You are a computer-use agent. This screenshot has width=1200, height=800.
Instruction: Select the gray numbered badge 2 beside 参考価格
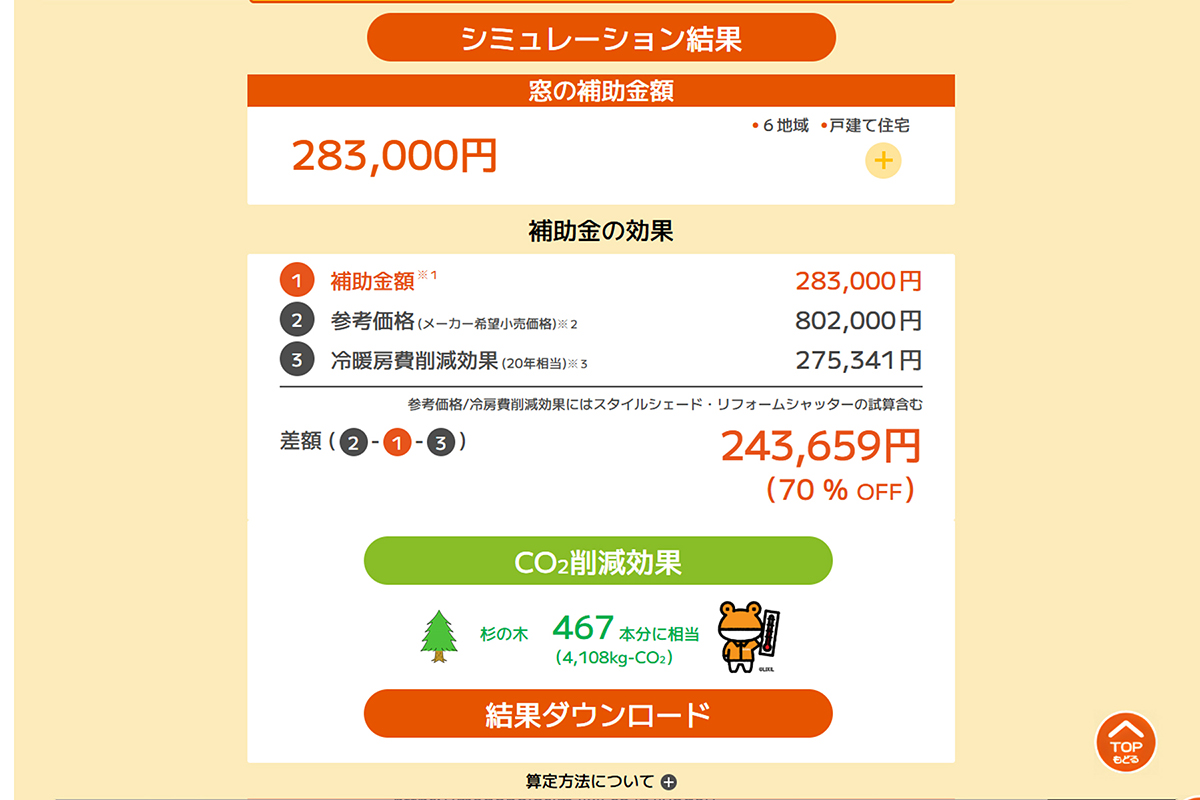[297, 321]
